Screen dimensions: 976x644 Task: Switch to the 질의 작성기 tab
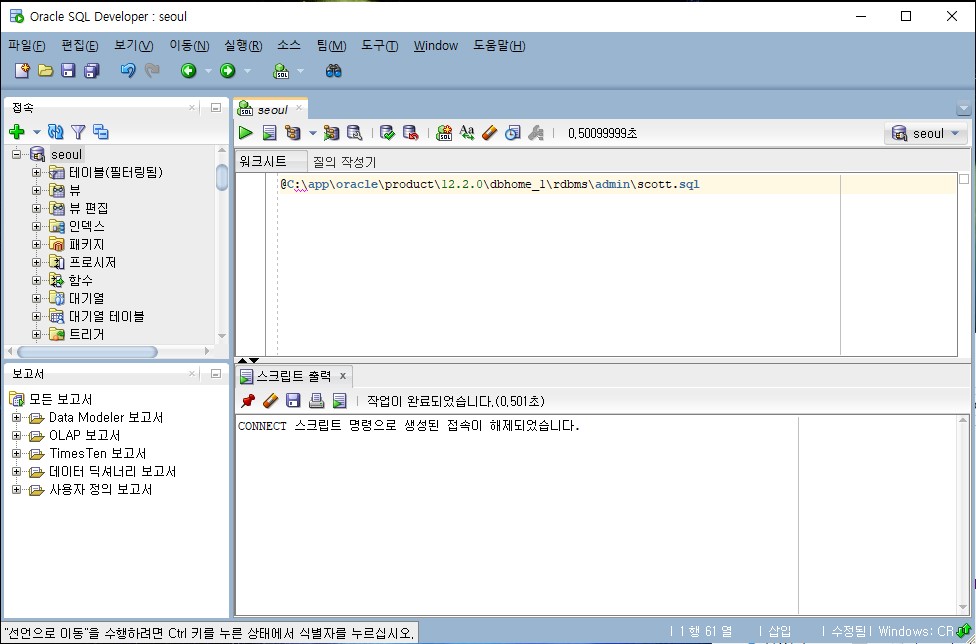coord(344,162)
